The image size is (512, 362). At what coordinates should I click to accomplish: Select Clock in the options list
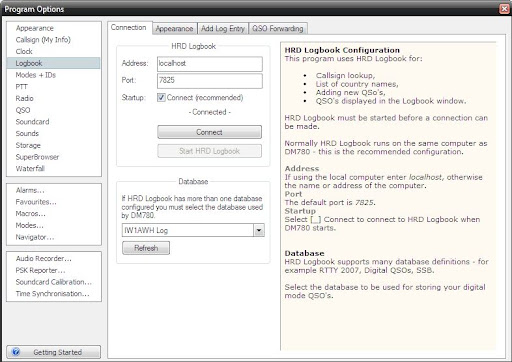pos(24,51)
